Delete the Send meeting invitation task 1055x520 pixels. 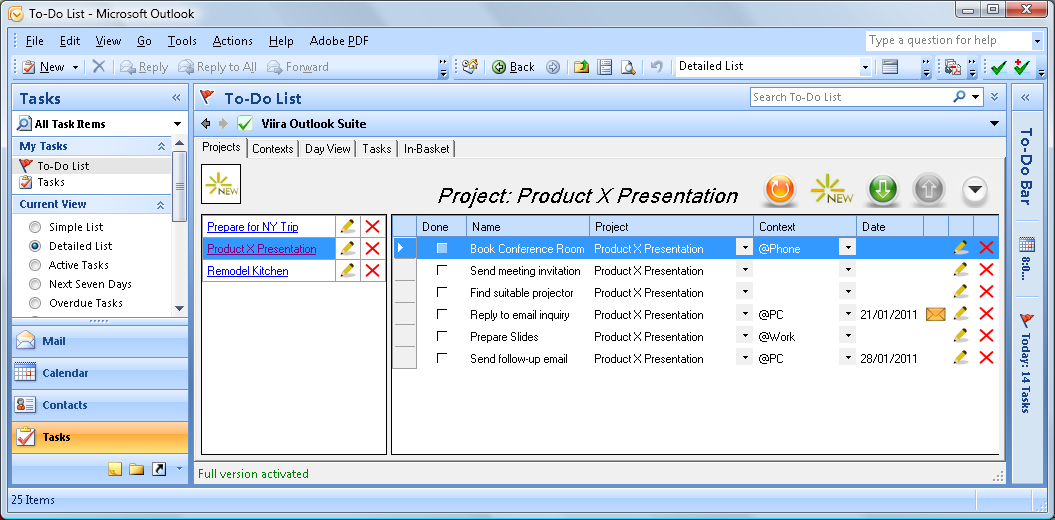986,270
